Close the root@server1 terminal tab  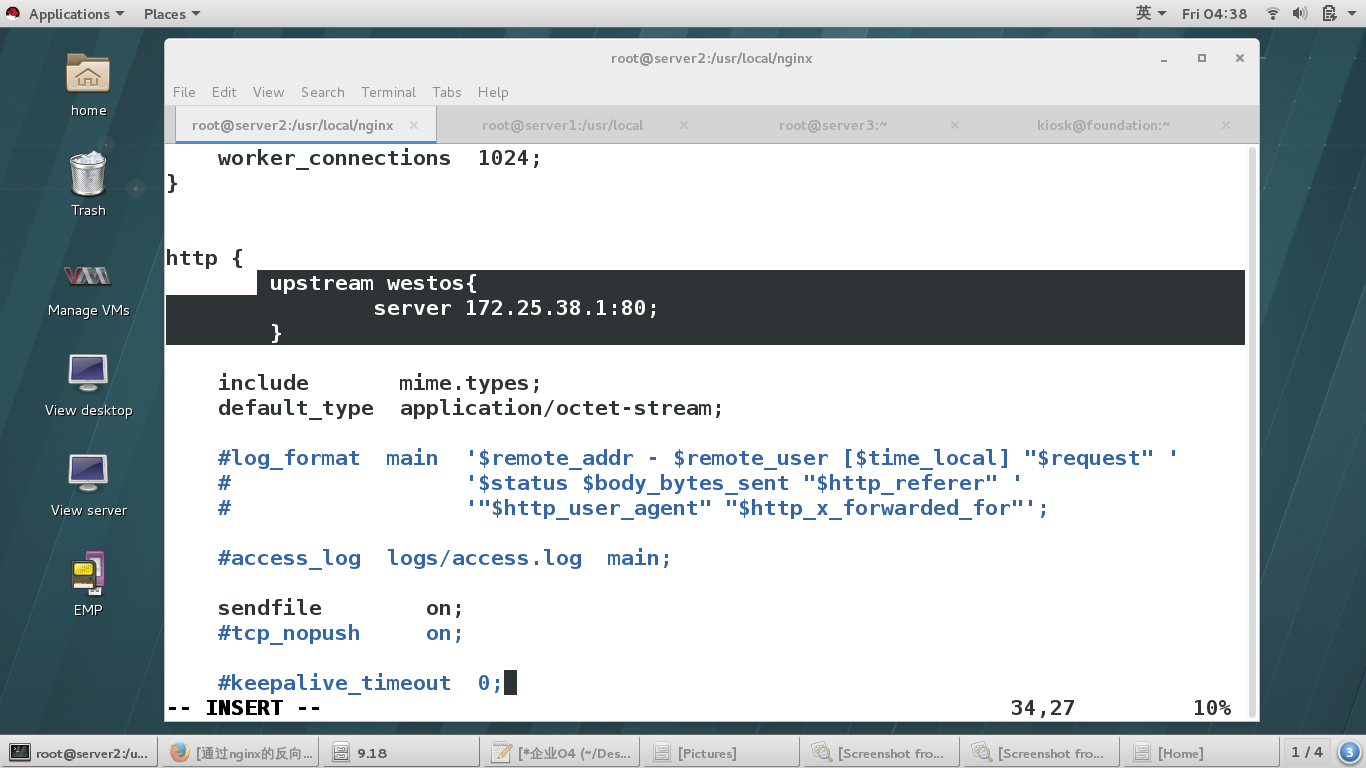[x=684, y=125]
